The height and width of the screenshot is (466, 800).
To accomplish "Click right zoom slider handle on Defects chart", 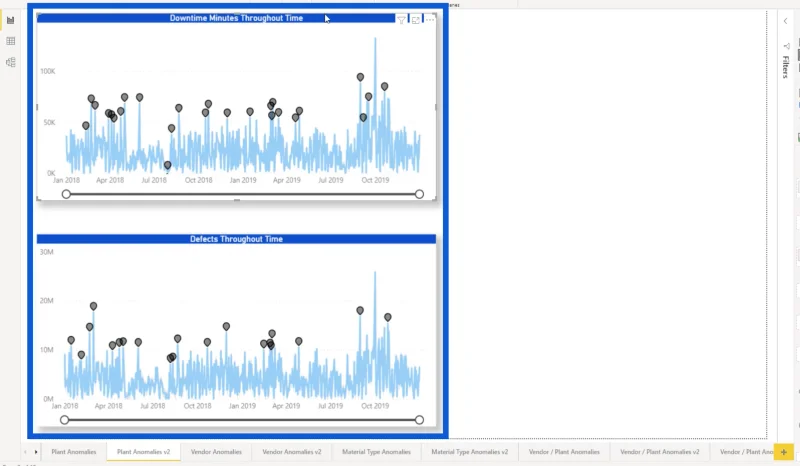I will [419, 420].
